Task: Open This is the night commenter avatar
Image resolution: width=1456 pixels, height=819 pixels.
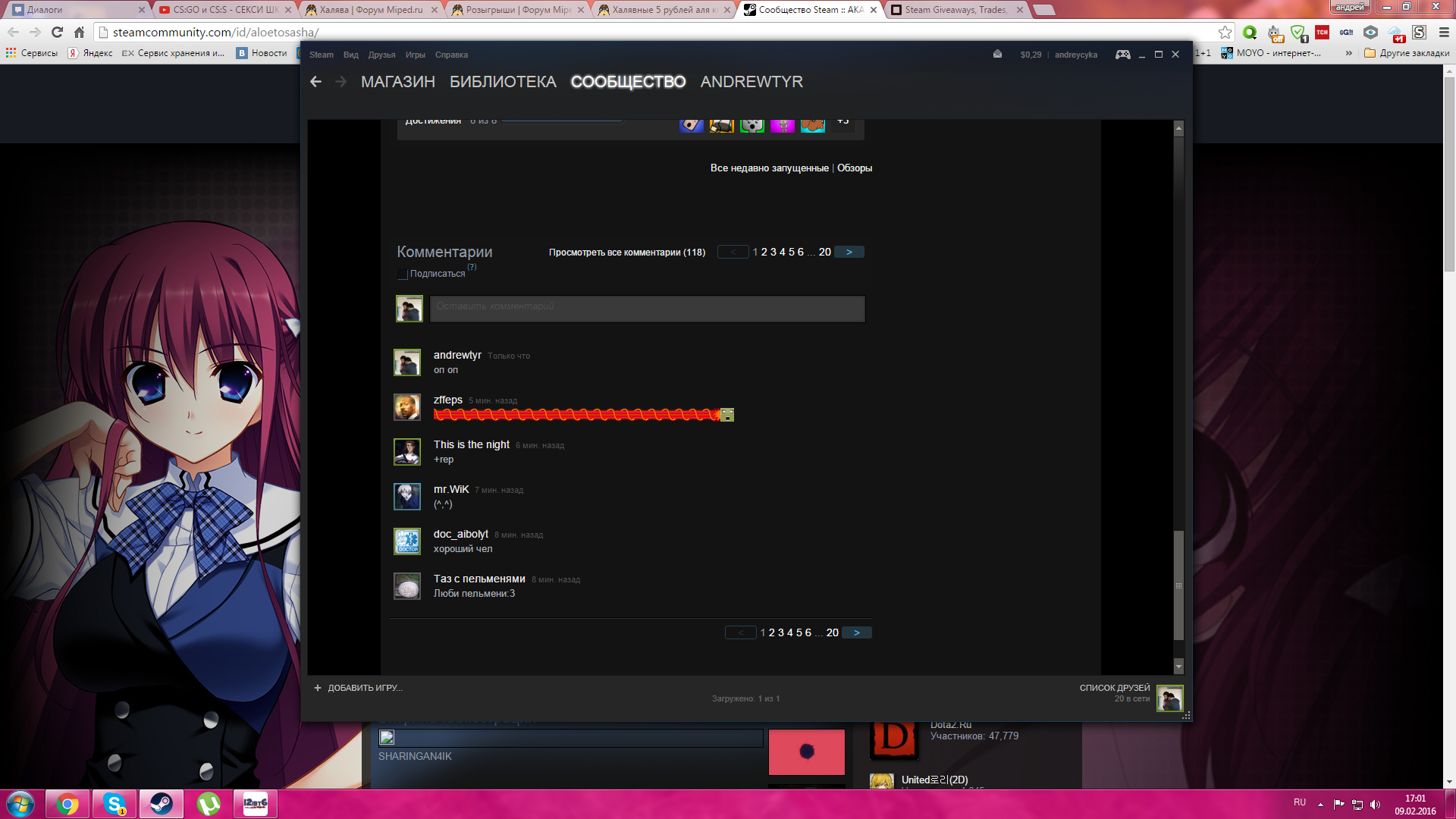Action: click(x=407, y=452)
